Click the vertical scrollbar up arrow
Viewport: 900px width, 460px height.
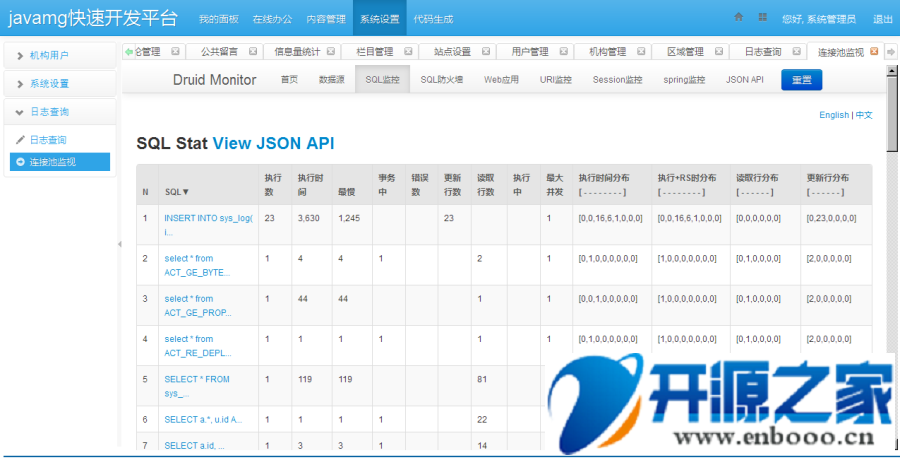[x=891, y=71]
